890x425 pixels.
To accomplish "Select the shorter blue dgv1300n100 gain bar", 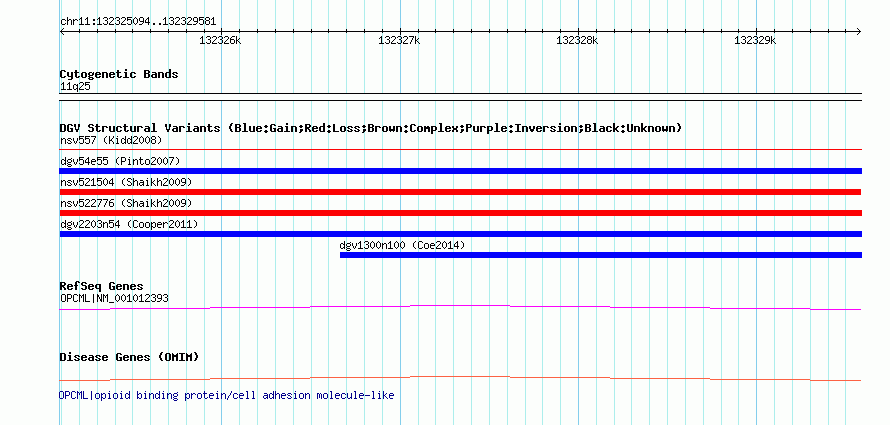I will point(601,255).
